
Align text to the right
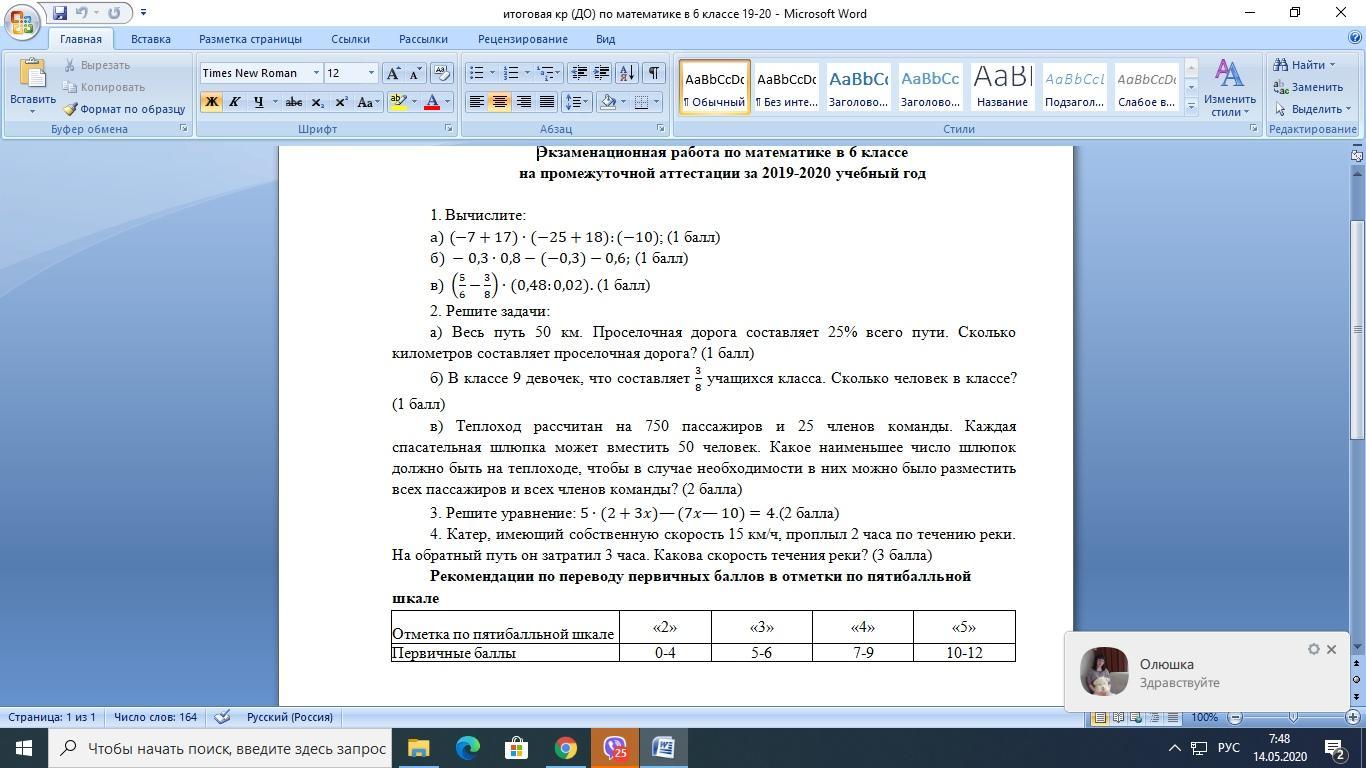[x=523, y=102]
